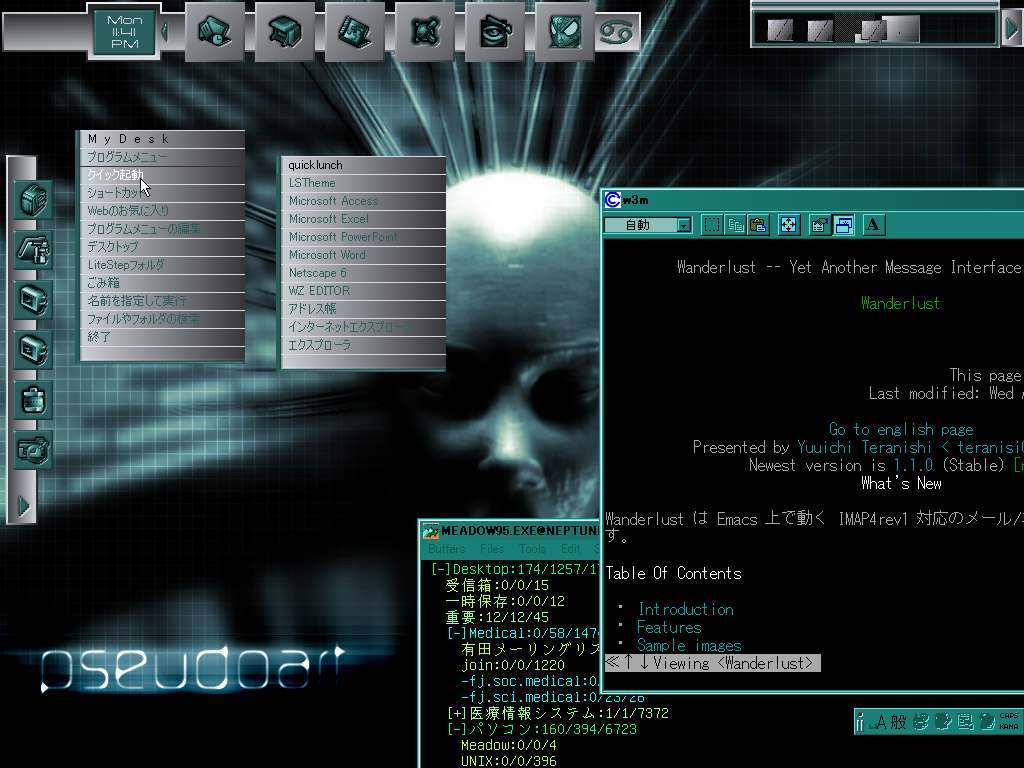Choose Webのお気に入り menu entry
The image size is (1024, 768).
point(162,211)
